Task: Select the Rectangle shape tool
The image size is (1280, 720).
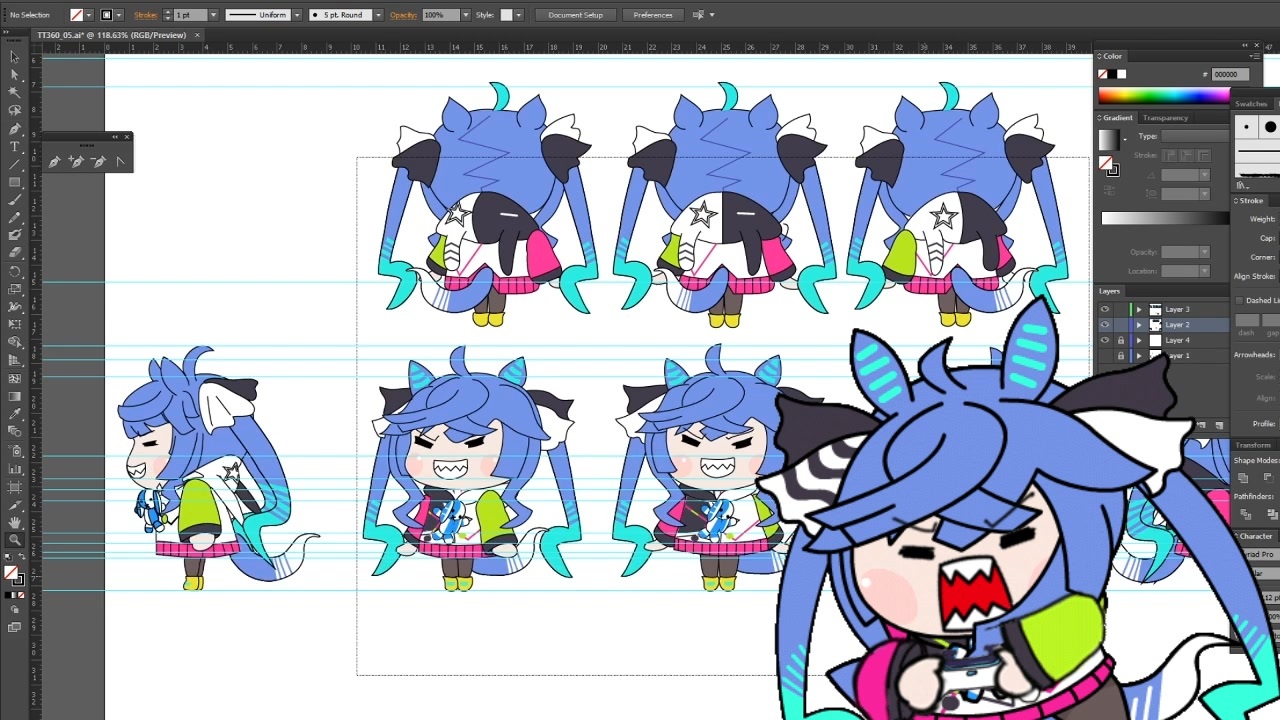Action: click(x=14, y=182)
